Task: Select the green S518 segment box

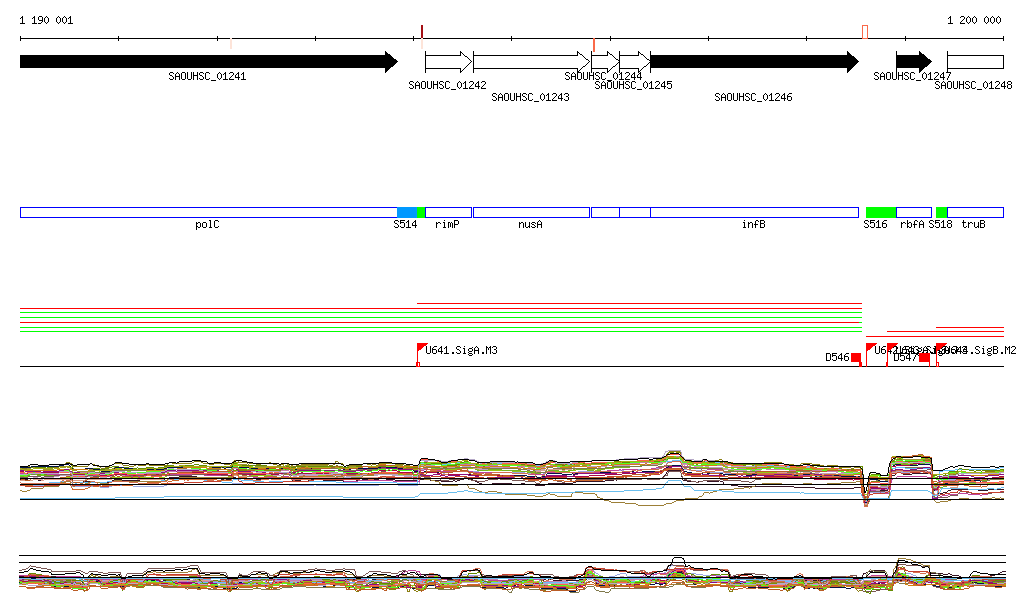Action: [941, 213]
